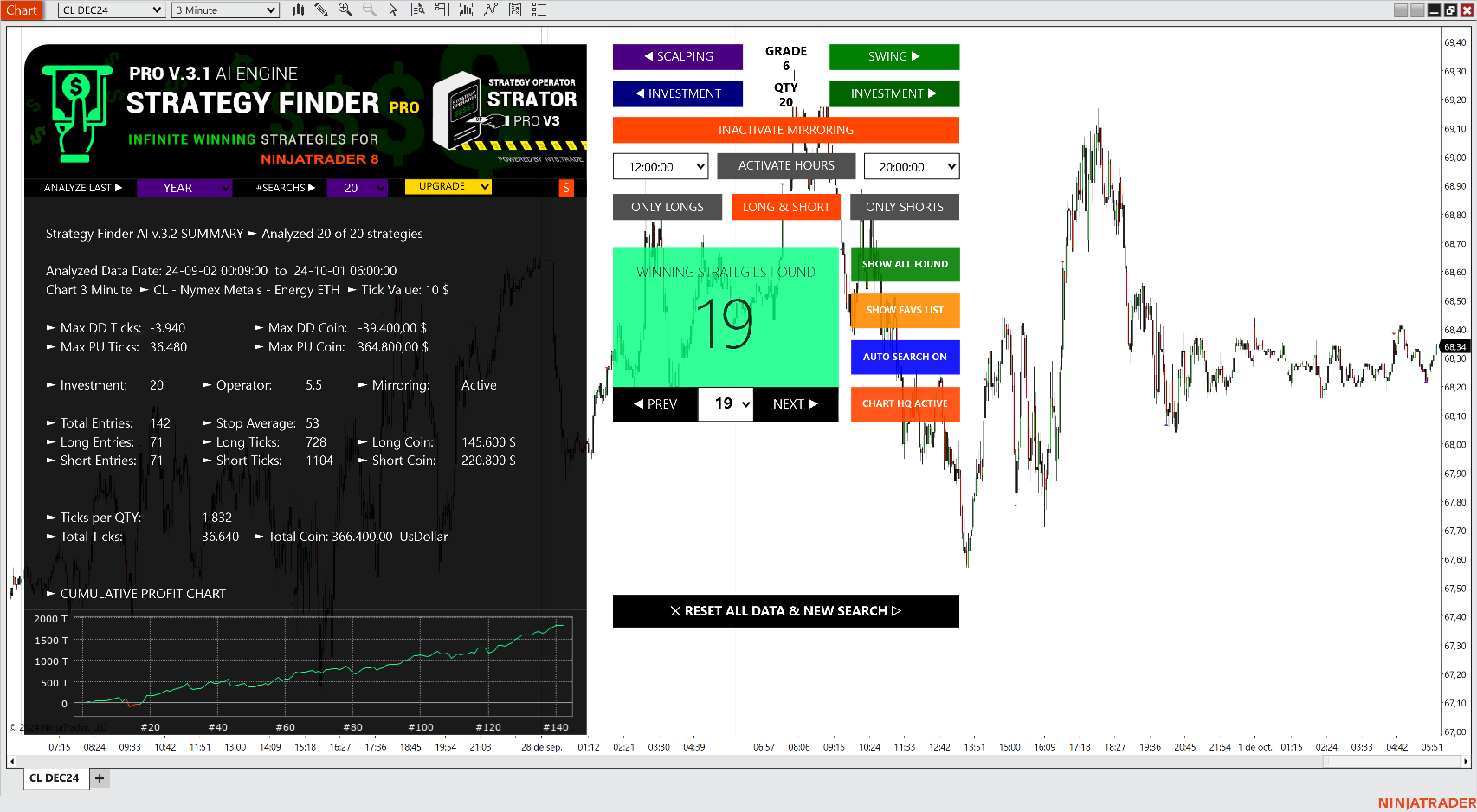This screenshot has width=1477, height=812.
Task: Click #SEARCHS label button
Action: click(x=286, y=188)
